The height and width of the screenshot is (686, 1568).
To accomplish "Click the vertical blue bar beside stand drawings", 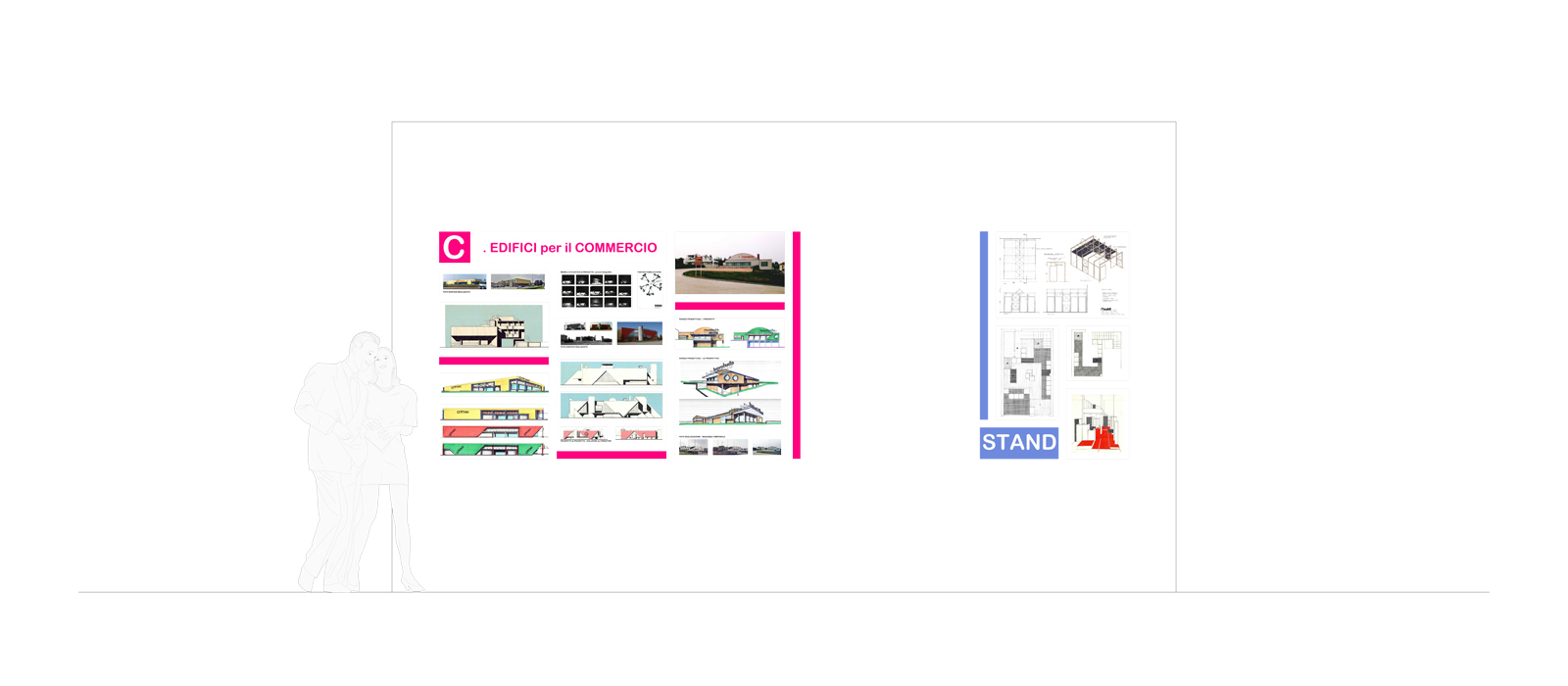I will (984, 325).
